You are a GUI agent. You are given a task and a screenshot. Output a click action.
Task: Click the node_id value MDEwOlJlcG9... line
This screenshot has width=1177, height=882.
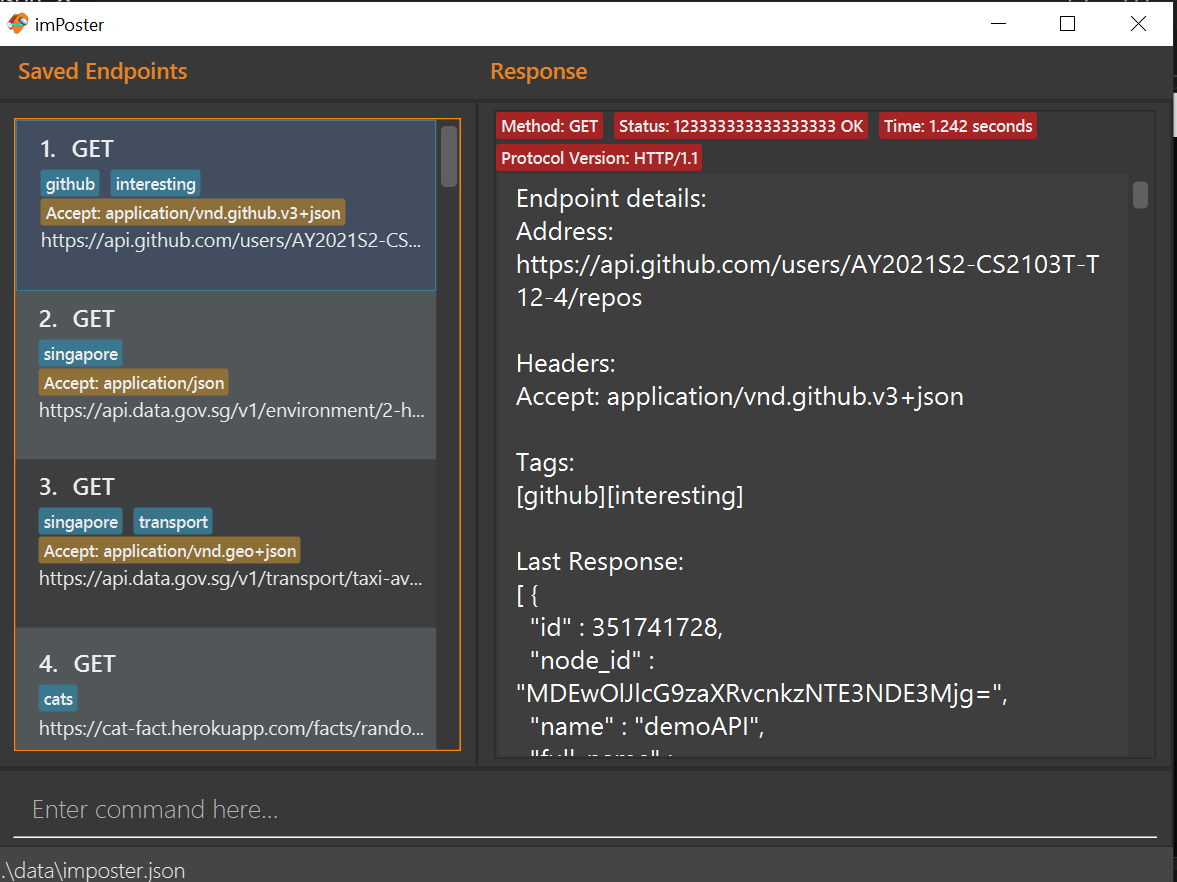point(761,693)
